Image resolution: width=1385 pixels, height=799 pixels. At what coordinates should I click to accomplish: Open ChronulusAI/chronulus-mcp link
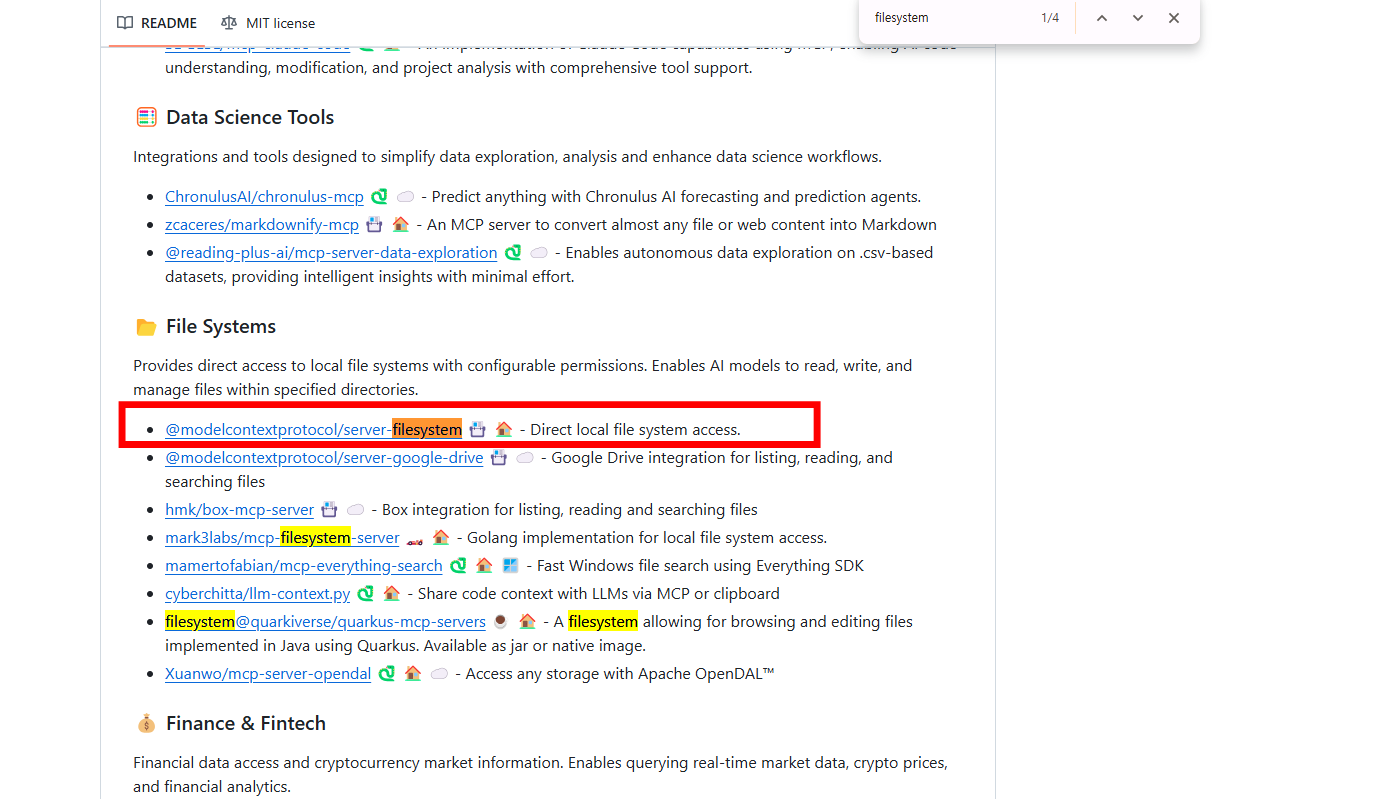click(264, 197)
